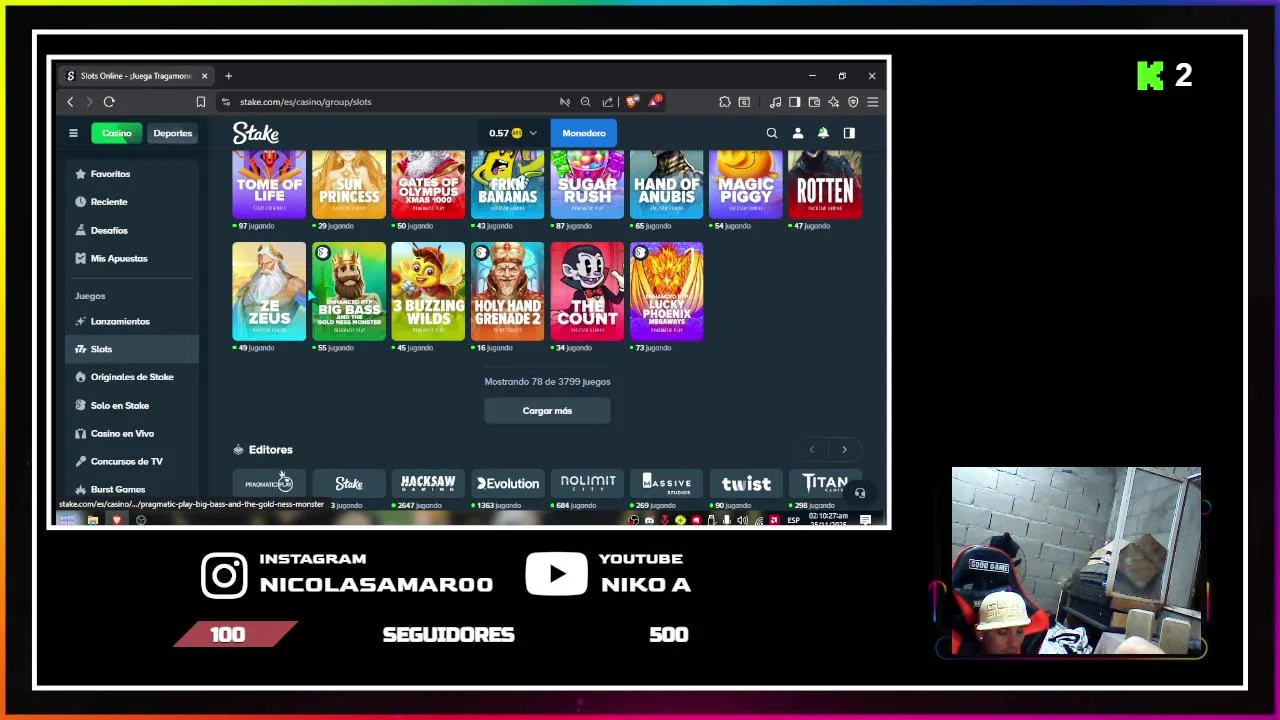Open the Big Bass Gold Ness Monster game
1280x720 pixels.
point(349,291)
